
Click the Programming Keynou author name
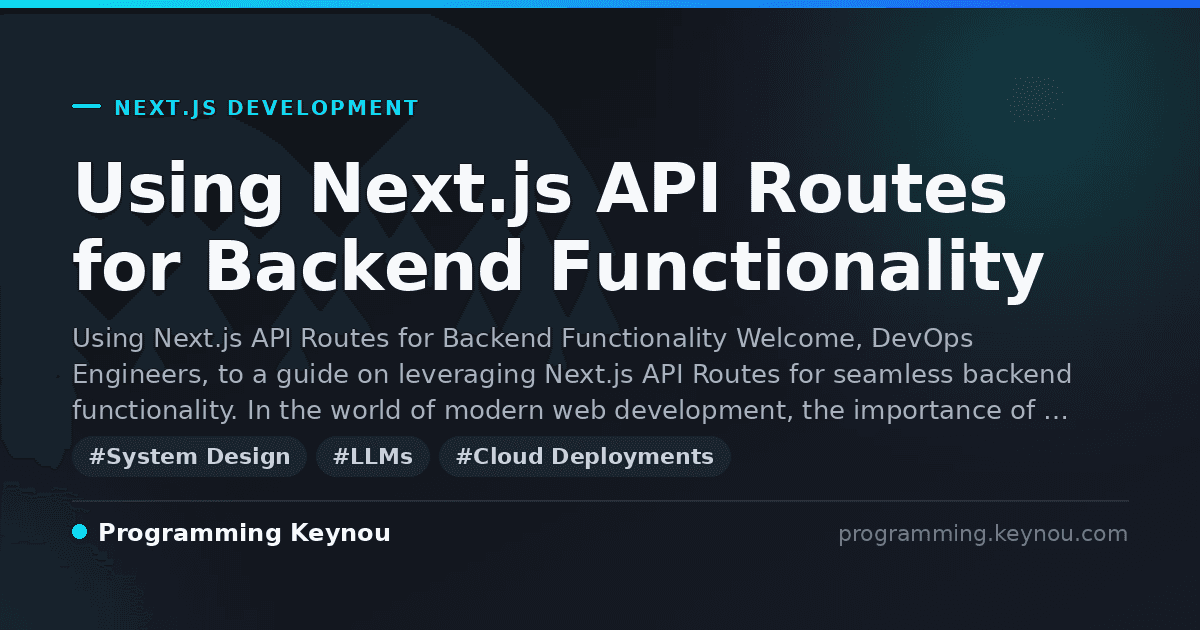(x=244, y=533)
